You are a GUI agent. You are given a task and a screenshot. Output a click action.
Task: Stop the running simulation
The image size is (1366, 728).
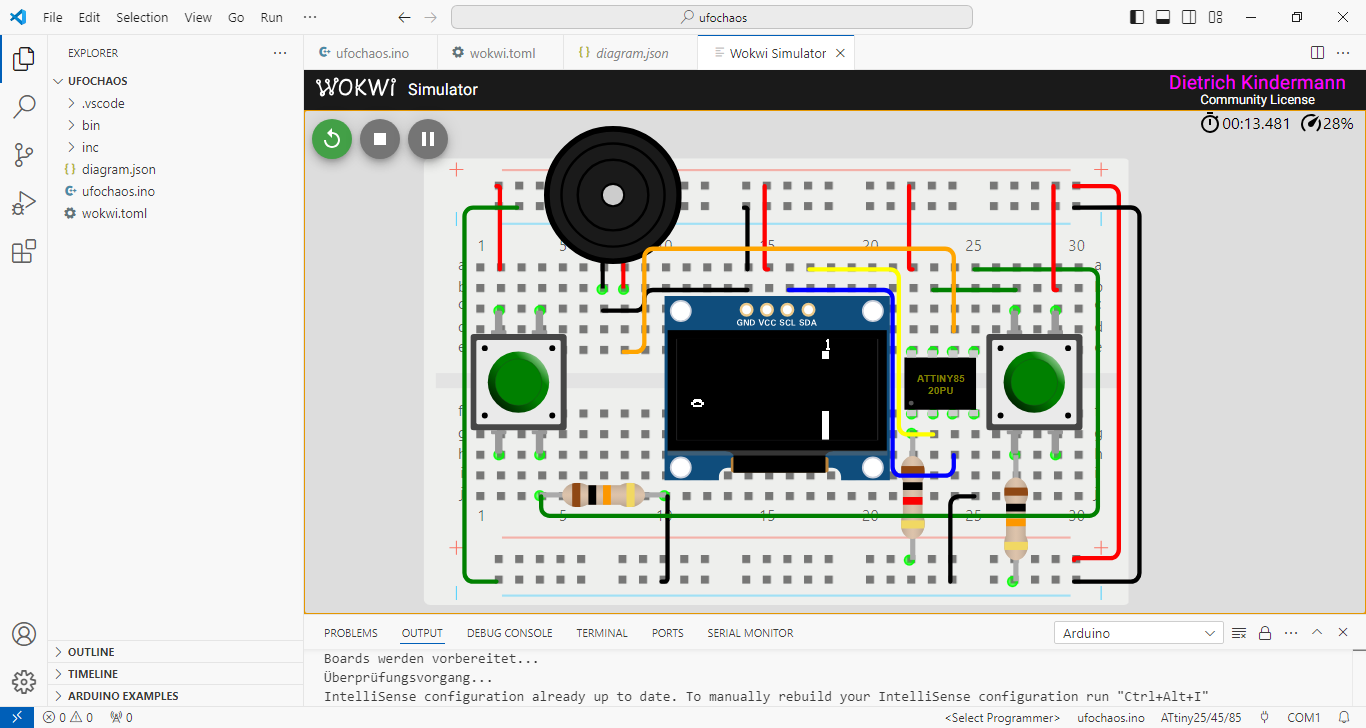click(x=380, y=139)
